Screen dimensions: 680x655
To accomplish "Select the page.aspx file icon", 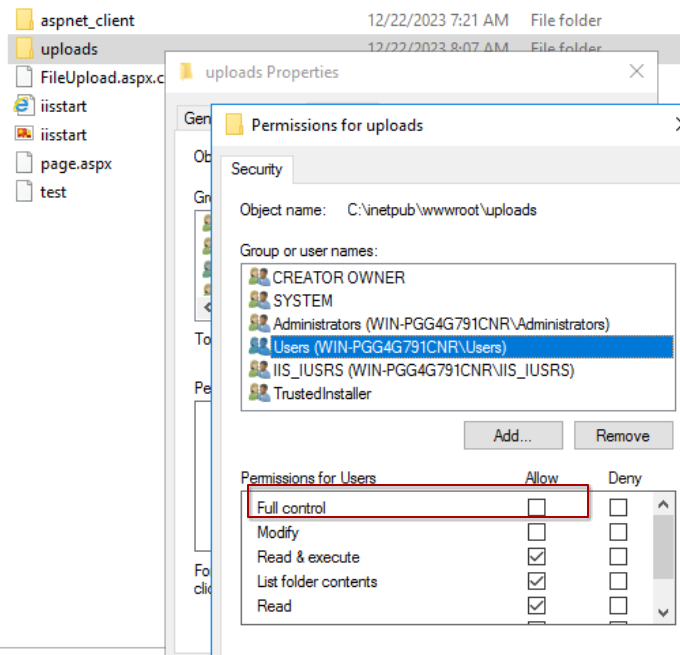I will (24, 163).
